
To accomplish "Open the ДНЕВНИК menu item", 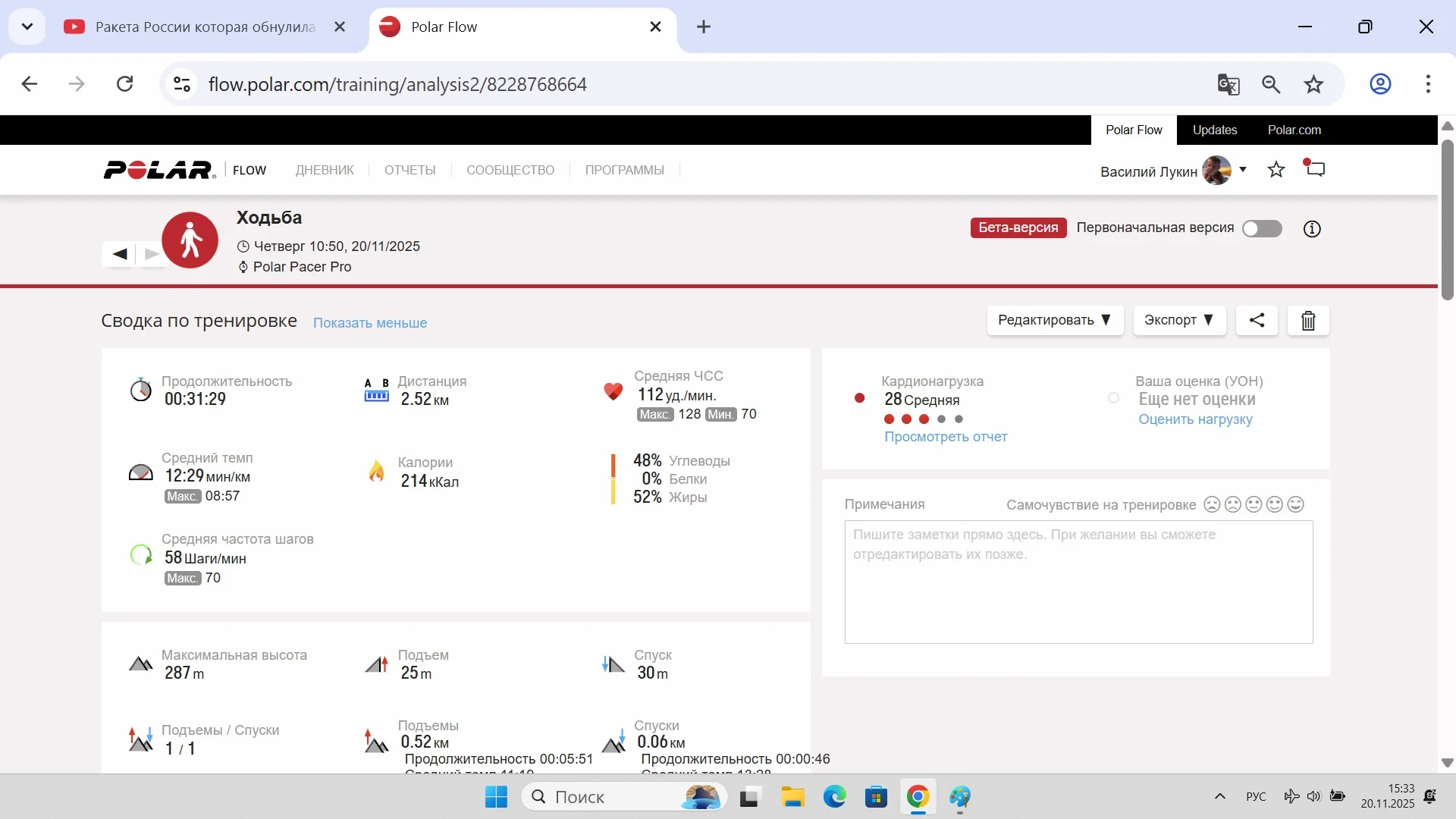I will [x=325, y=170].
